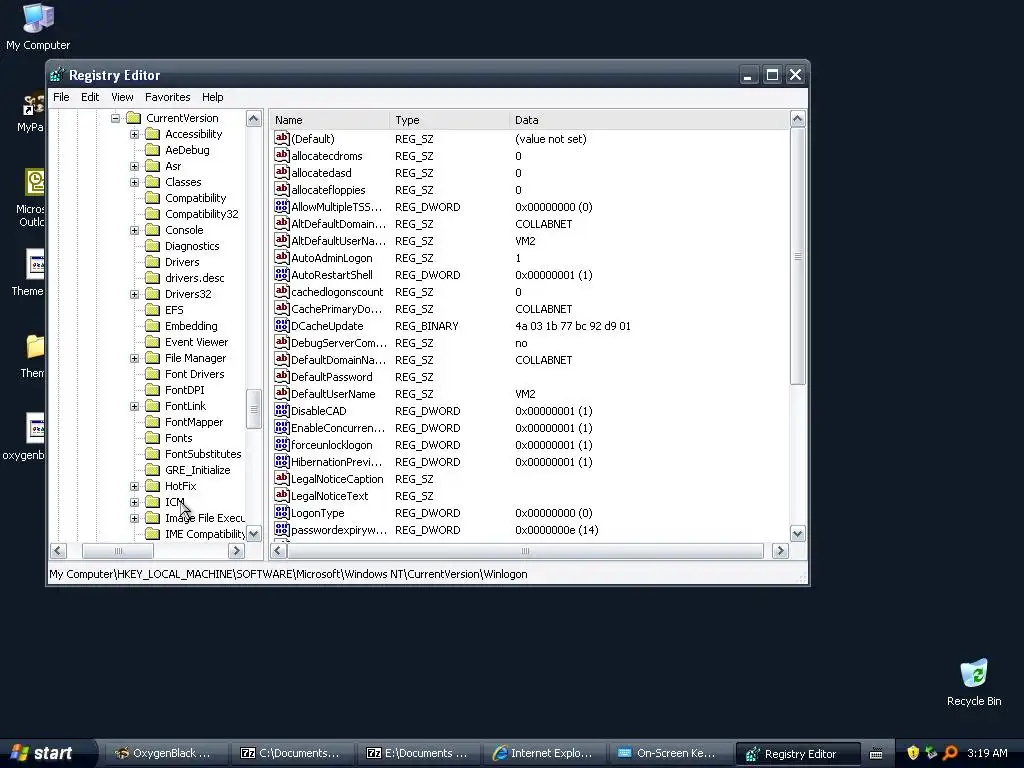Click the values pane scroll down arrow
Viewport: 1024px width, 768px height.
(797, 534)
